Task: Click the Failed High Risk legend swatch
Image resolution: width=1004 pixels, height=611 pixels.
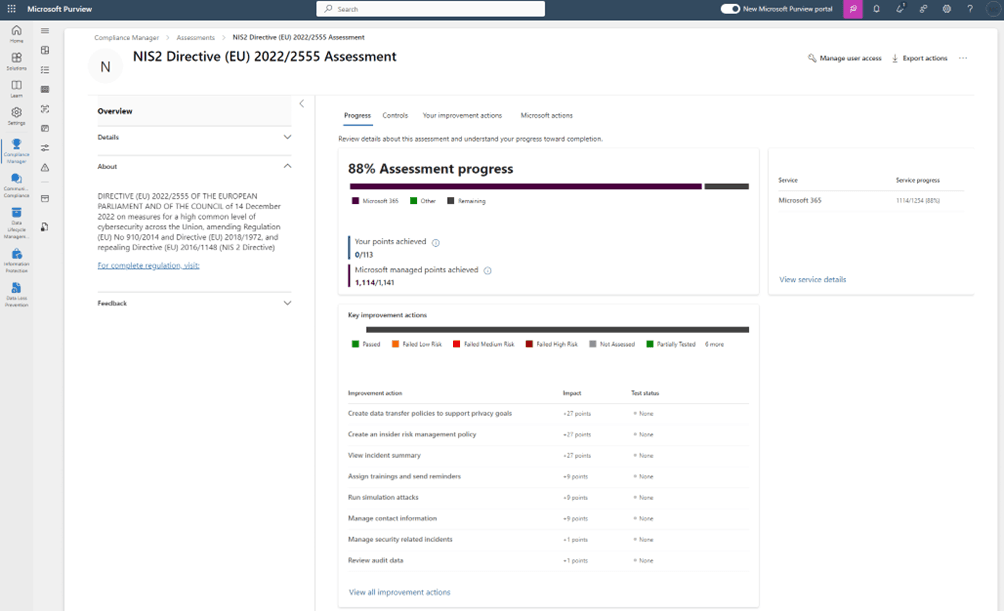Action: pyautogui.click(x=529, y=345)
